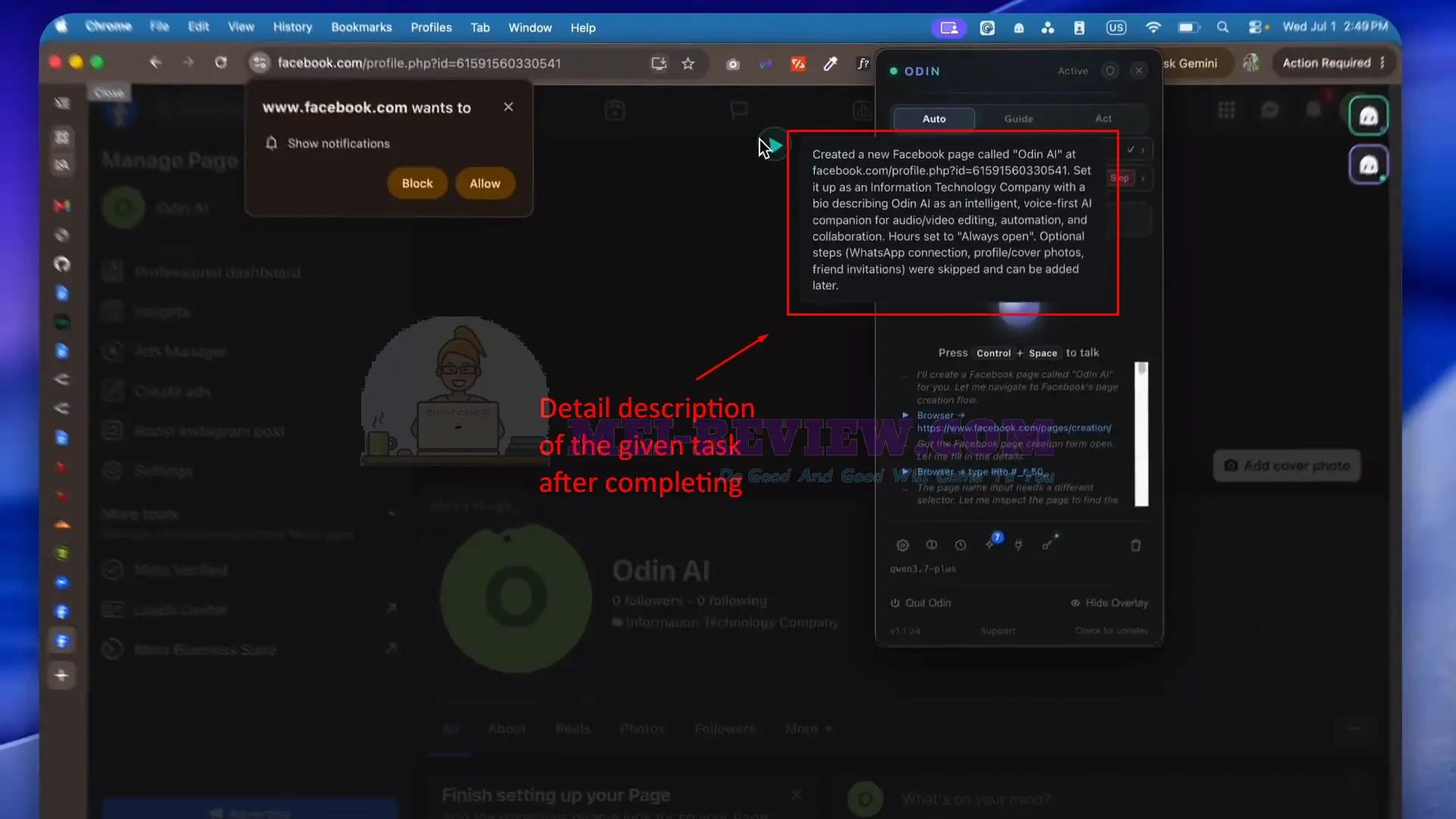Open the More dropdown on the Odin AI page
This screenshot has width=1456, height=819.
[x=808, y=729]
